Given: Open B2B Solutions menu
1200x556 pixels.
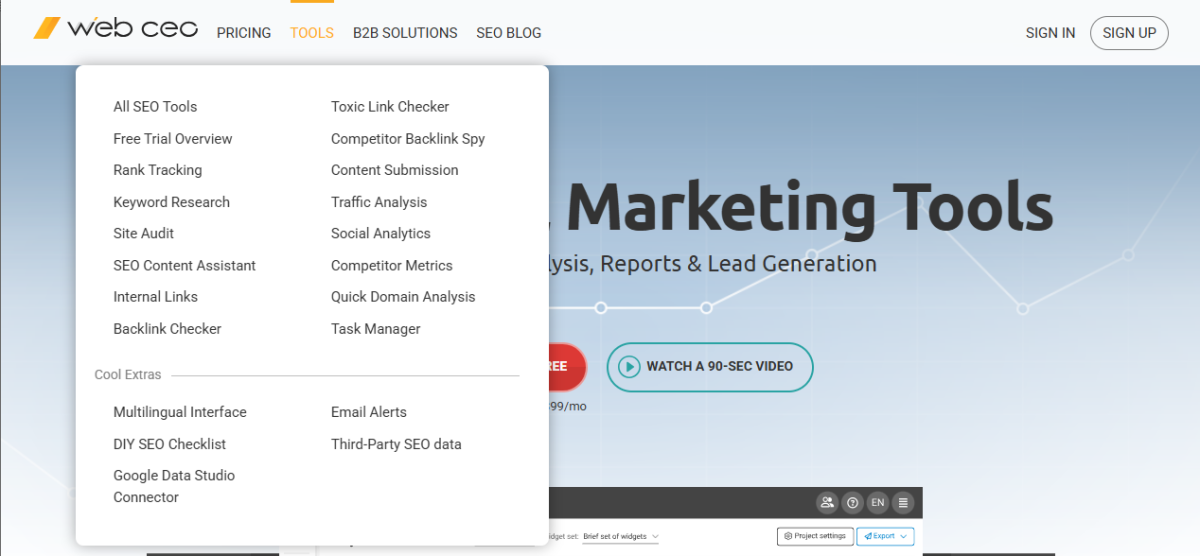Looking at the screenshot, I should (x=405, y=33).
